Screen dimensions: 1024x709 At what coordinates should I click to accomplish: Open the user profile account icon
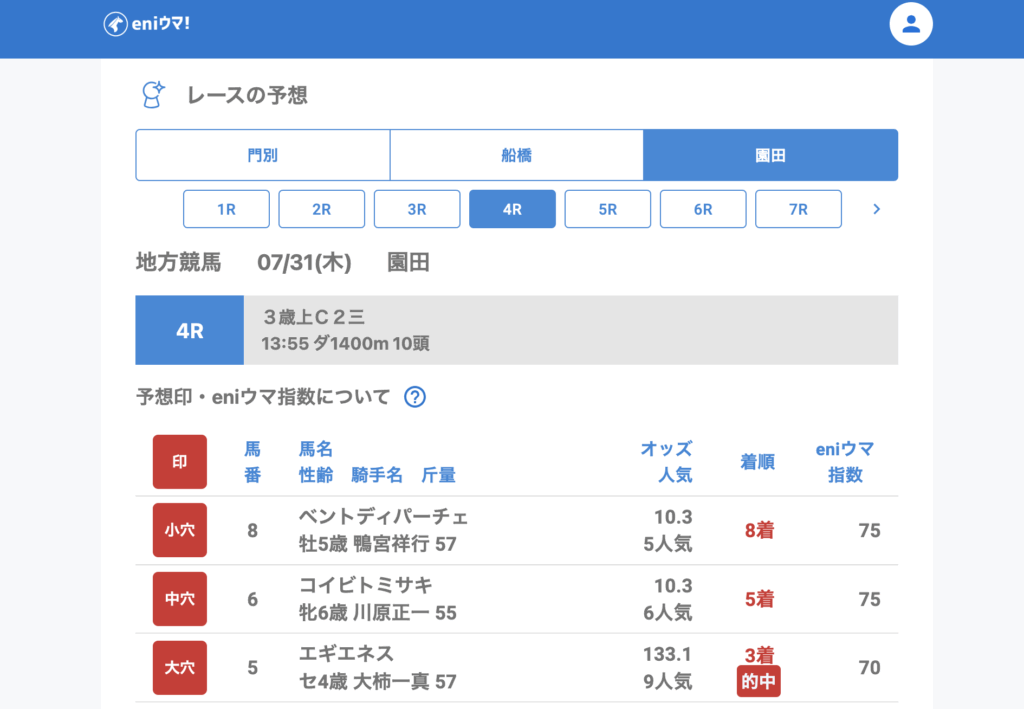(x=910, y=25)
